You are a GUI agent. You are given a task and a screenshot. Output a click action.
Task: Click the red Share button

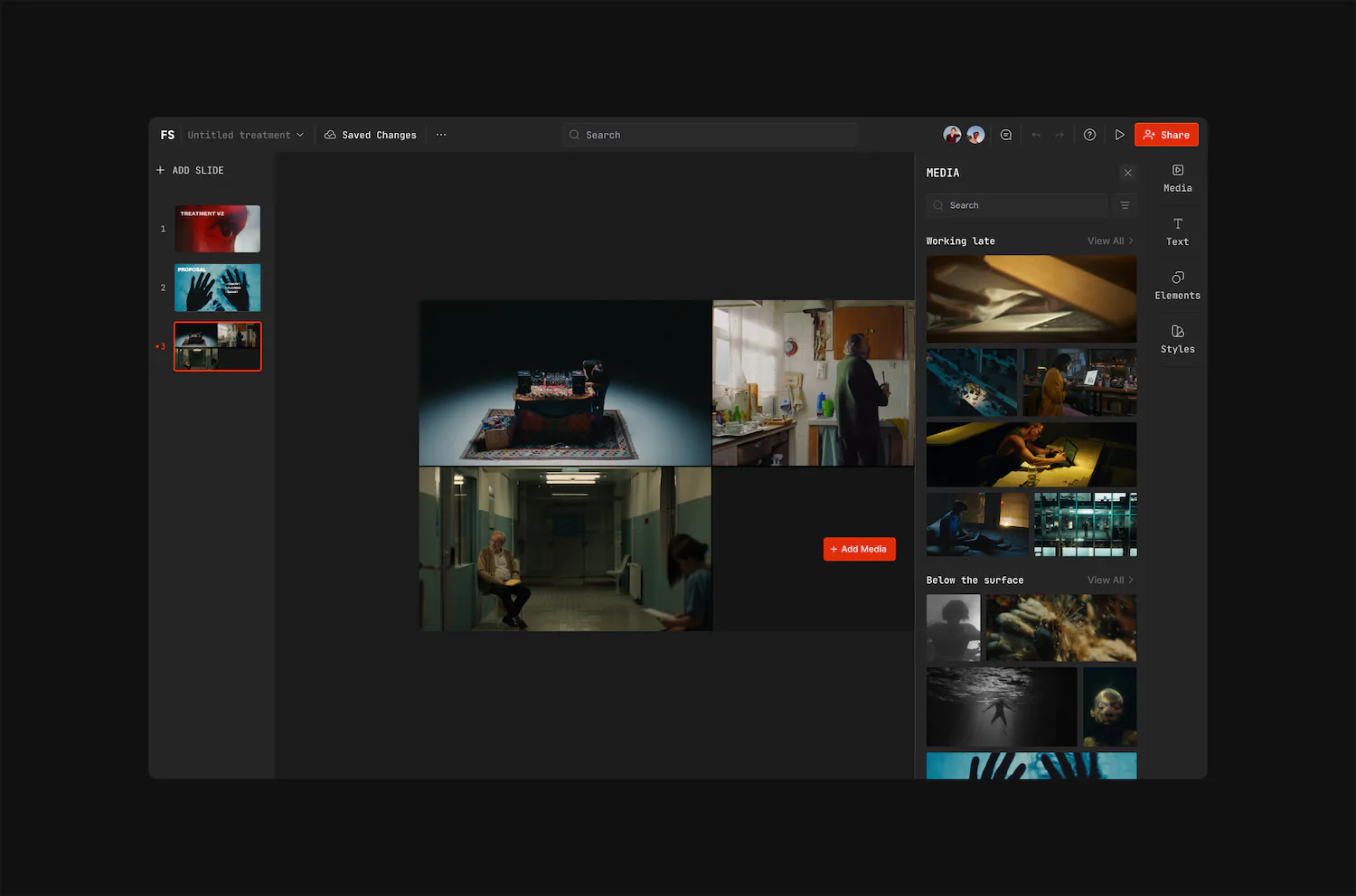point(1166,134)
